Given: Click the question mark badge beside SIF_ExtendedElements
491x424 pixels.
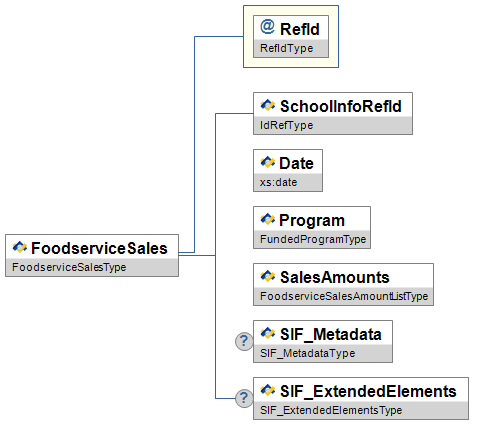Looking at the screenshot, I should click(x=244, y=398).
